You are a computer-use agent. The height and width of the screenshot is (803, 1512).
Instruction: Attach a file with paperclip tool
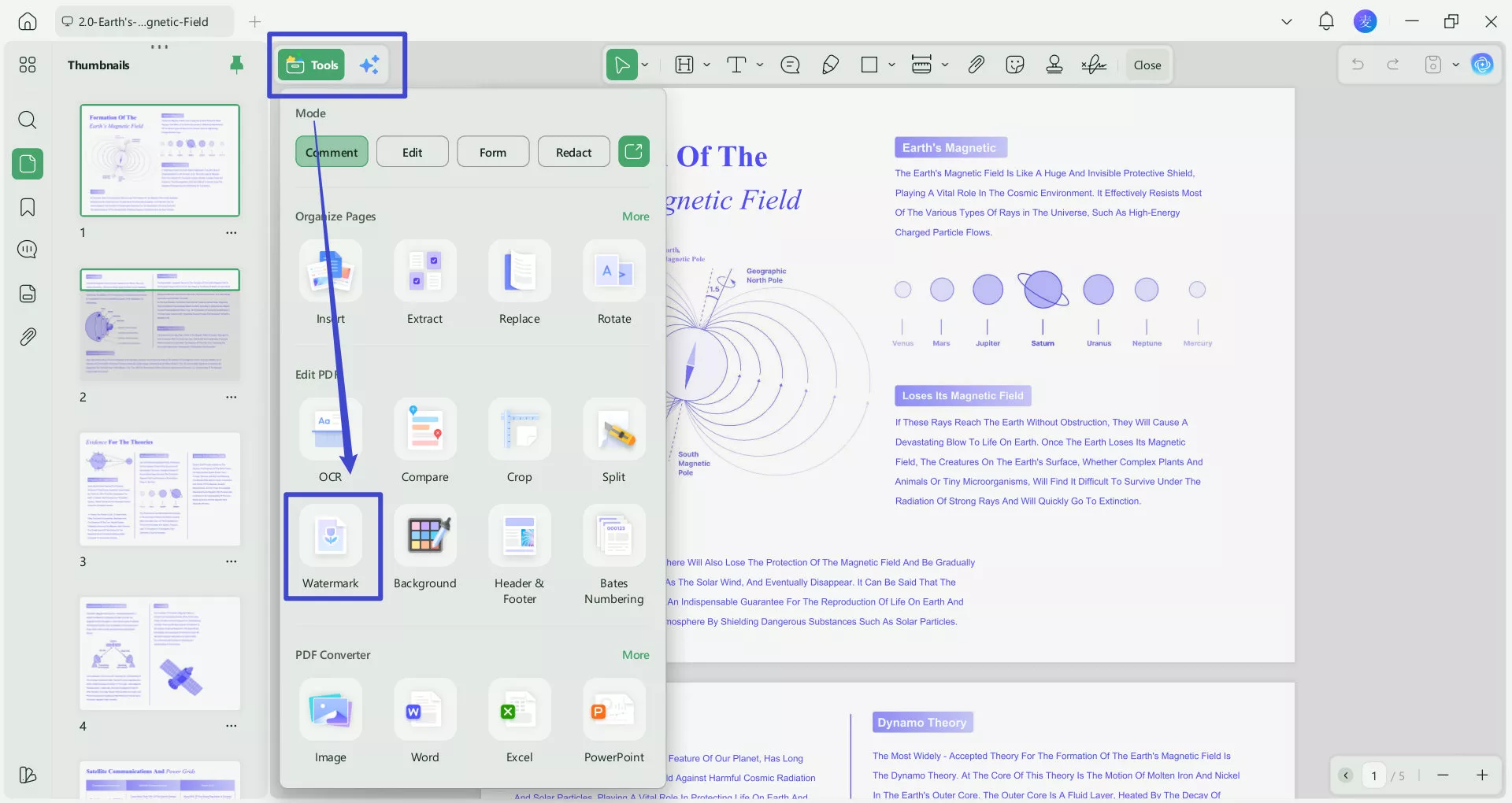click(x=976, y=65)
